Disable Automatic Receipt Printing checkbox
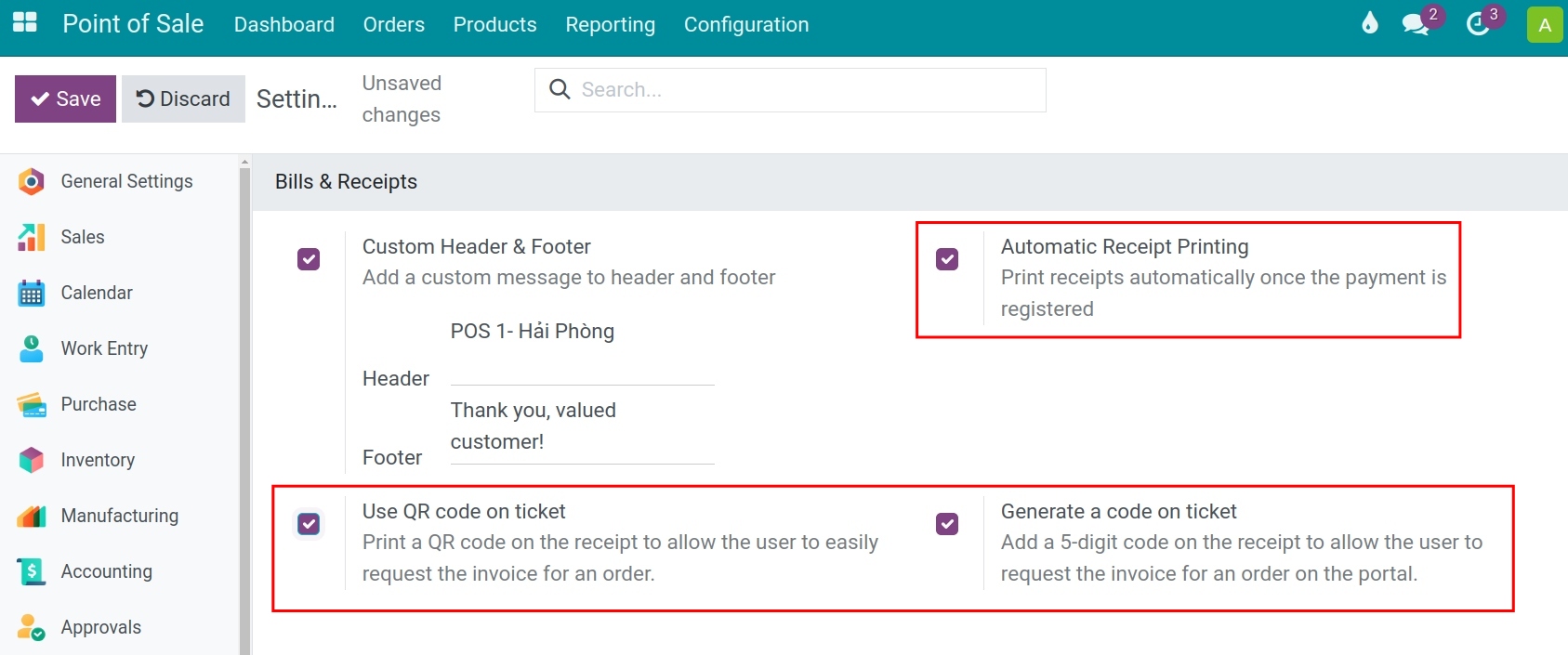Image resolution: width=1568 pixels, height=655 pixels. pyautogui.click(x=947, y=259)
